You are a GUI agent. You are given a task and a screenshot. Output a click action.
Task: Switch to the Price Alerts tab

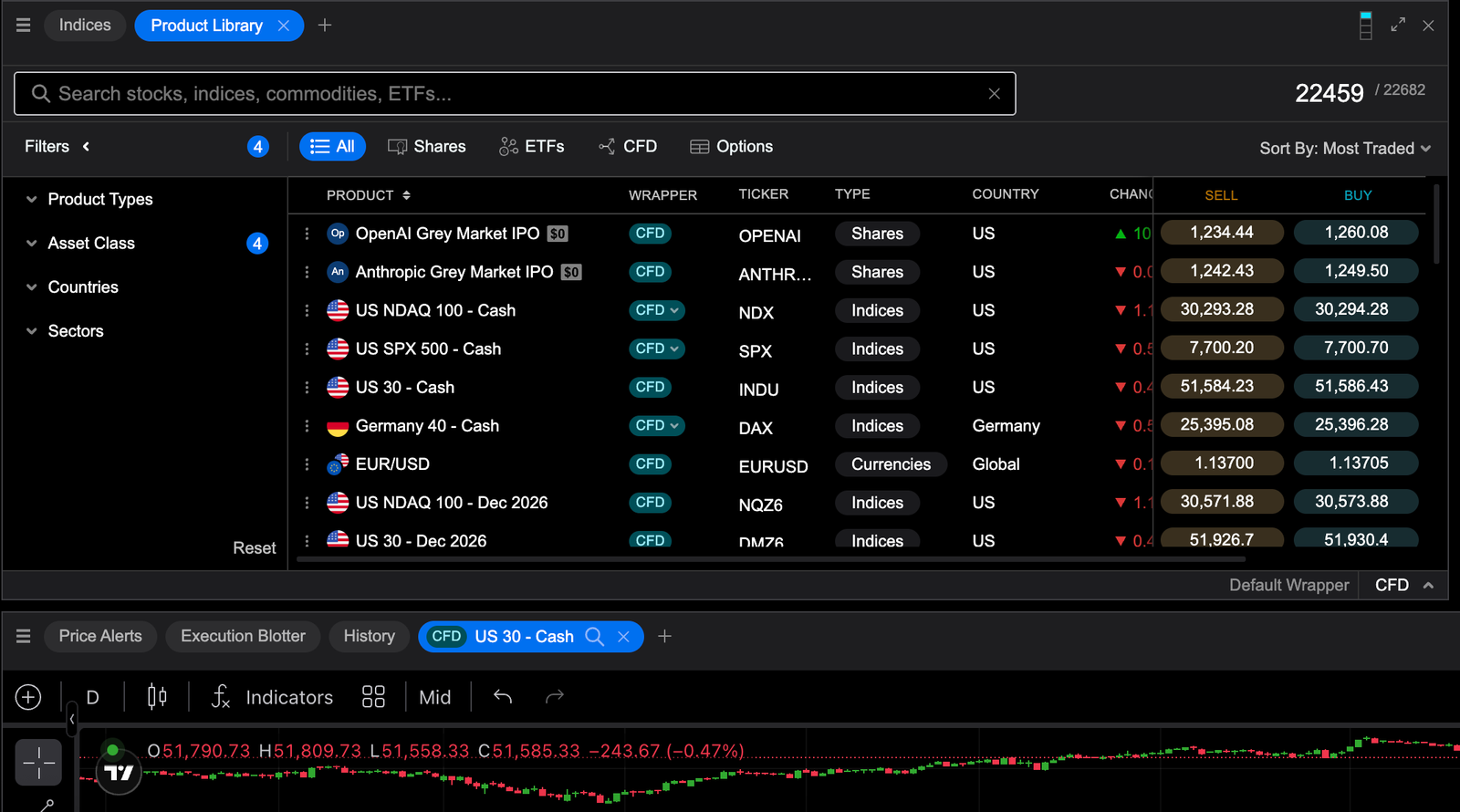tap(100, 636)
